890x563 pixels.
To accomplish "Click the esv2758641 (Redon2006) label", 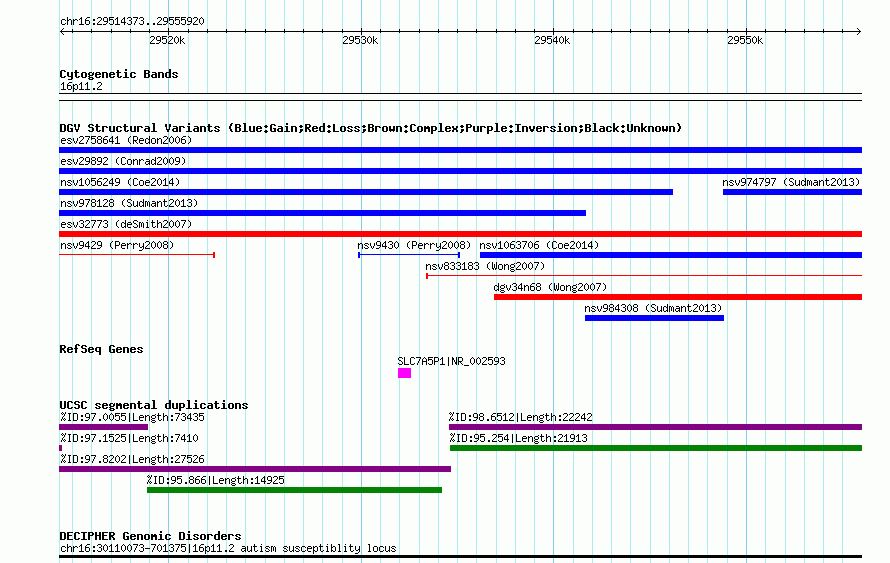I will [126, 140].
